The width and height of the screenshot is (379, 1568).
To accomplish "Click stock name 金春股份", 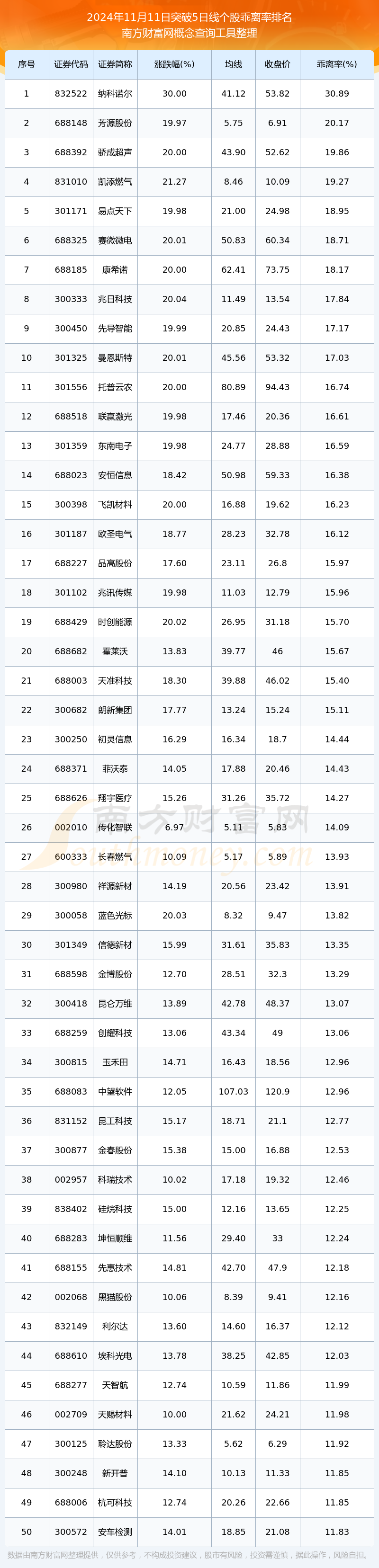I will [115, 1150].
